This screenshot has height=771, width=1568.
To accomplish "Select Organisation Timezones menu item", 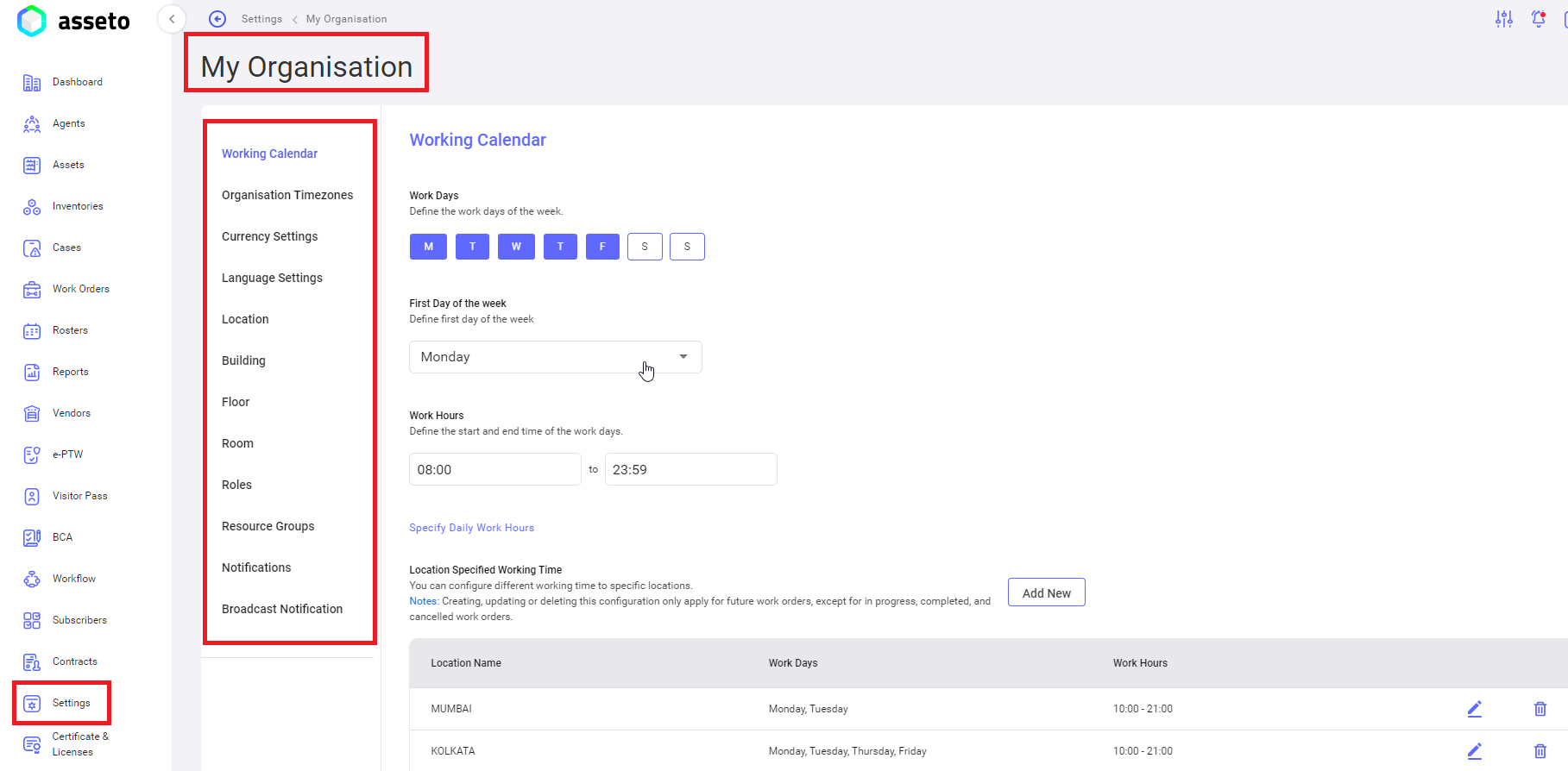I will [287, 195].
